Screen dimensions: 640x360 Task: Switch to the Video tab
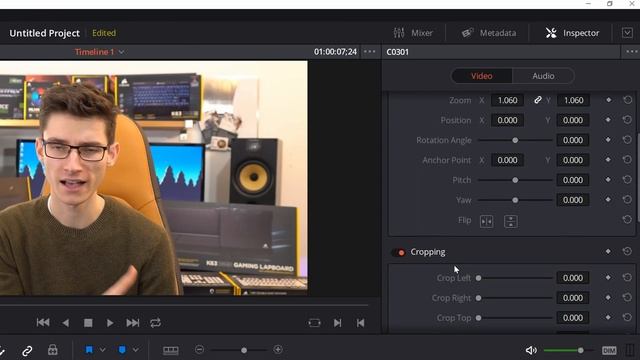[482, 76]
